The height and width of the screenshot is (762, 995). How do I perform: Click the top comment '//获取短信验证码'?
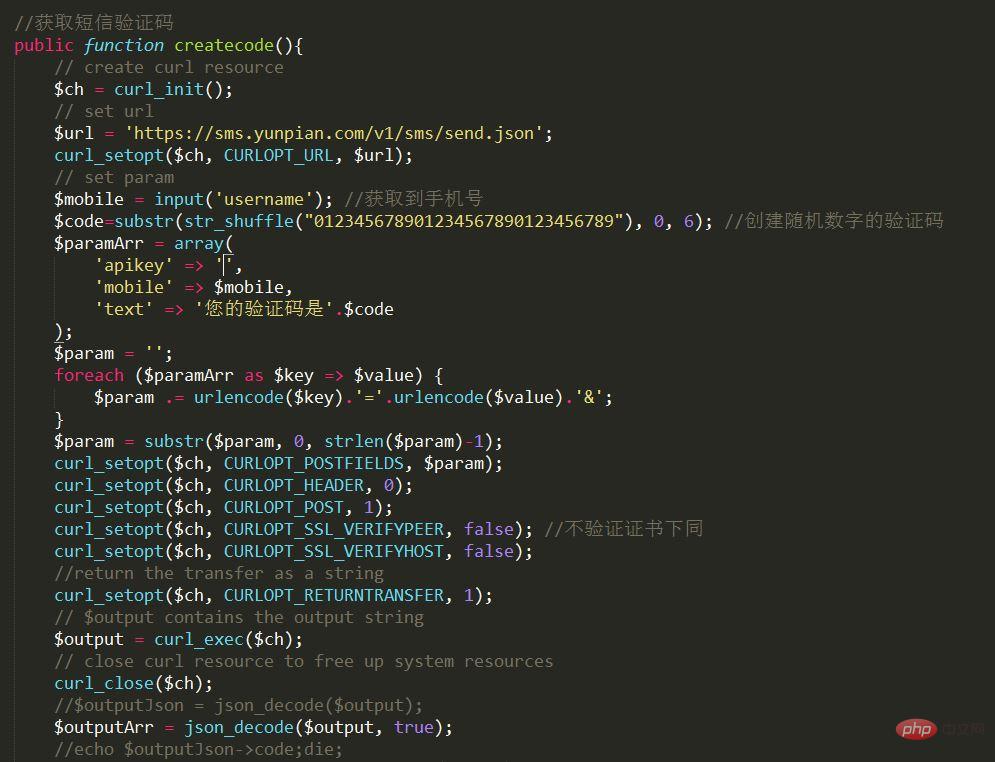[x=94, y=22]
